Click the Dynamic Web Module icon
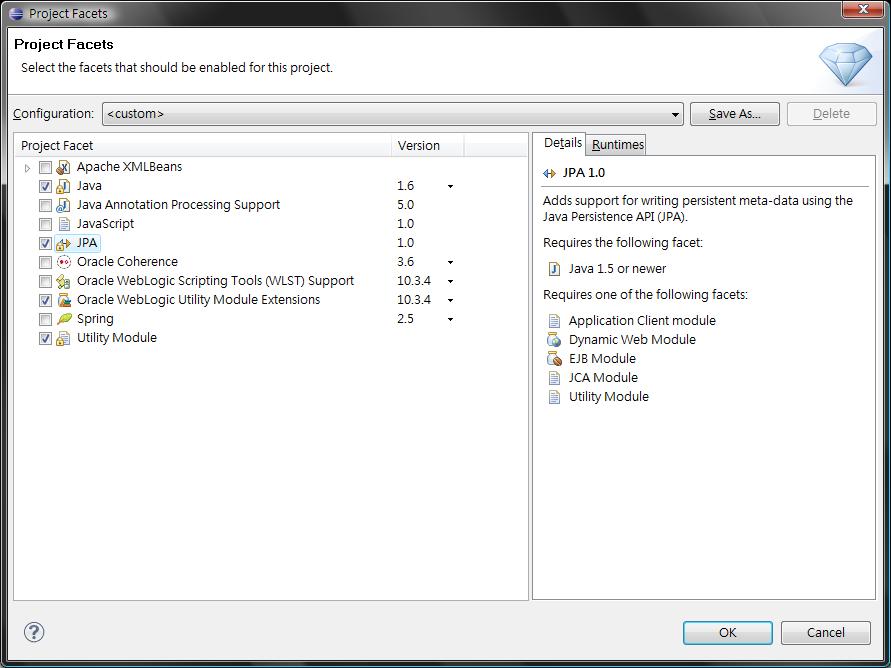 (x=554, y=340)
